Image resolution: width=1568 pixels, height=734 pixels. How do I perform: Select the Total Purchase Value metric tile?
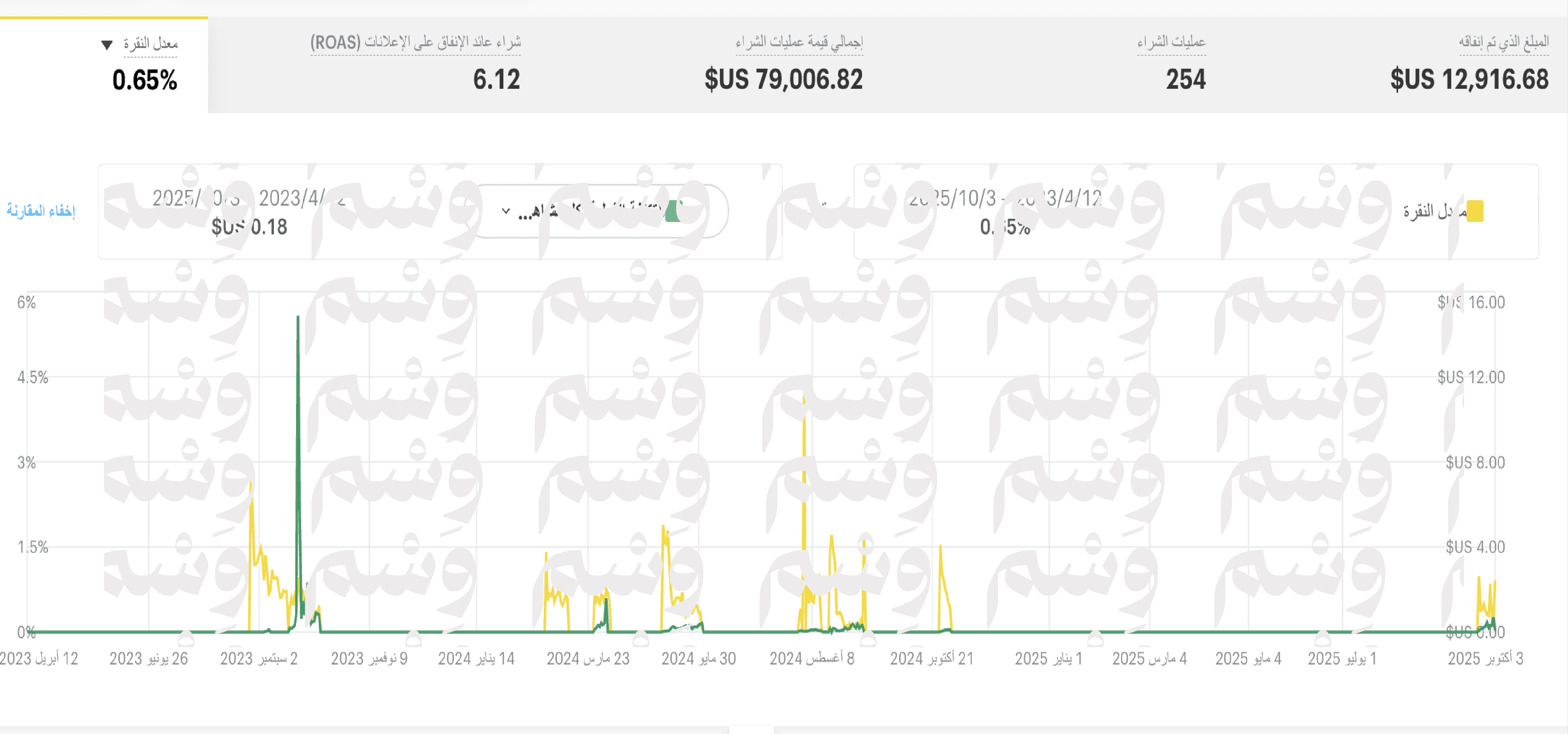(x=783, y=79)
